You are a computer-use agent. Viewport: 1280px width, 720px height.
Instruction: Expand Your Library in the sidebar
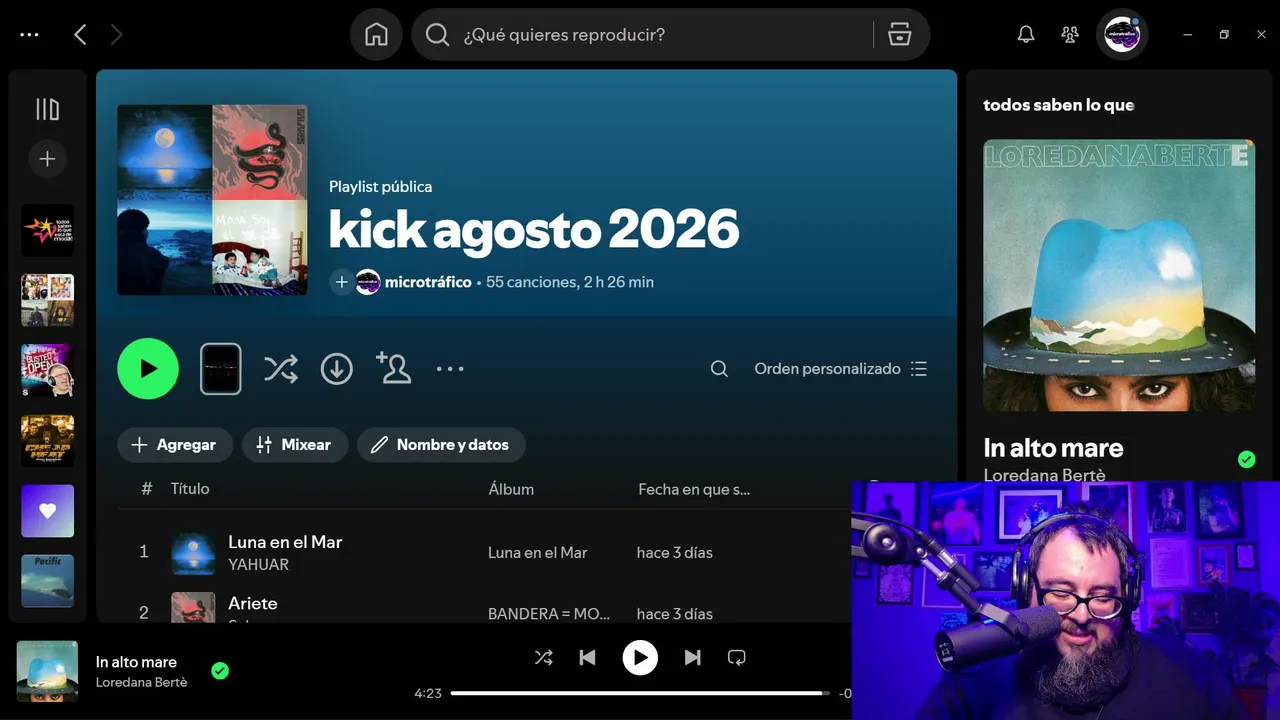[x=47, y=109]
